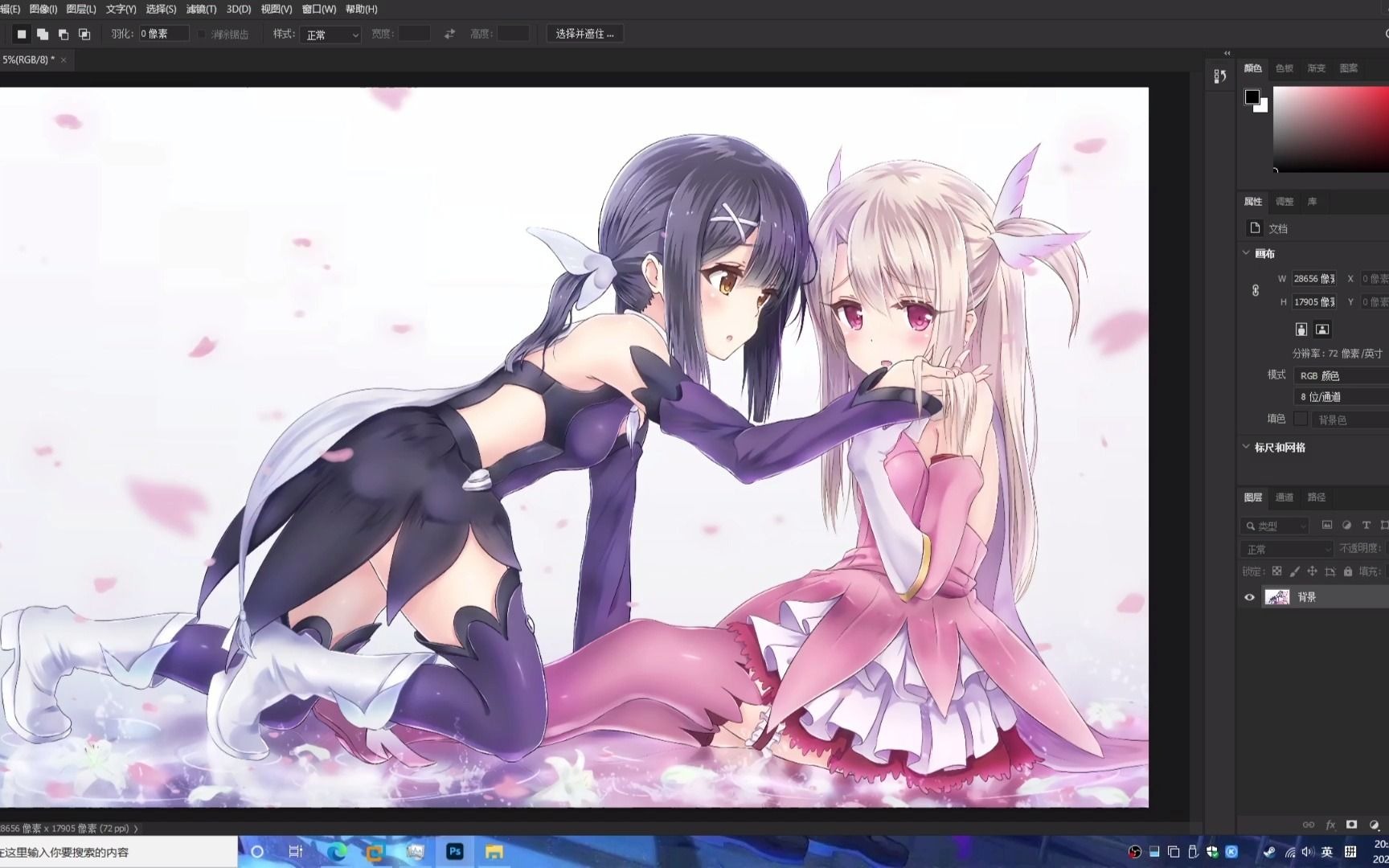This screenshot has height=868, width=1389.
Task: Pick a color in the color field
Action: click(x=1331, y=129)
